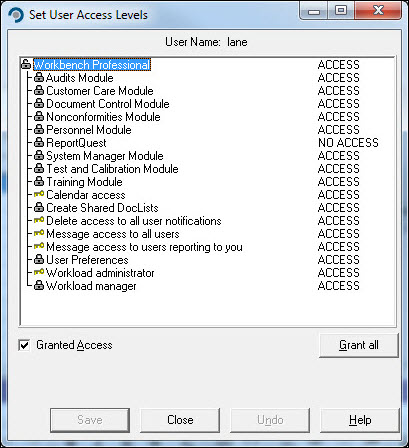
Task: Select the System Manager Module item
Action: [105, 156]
